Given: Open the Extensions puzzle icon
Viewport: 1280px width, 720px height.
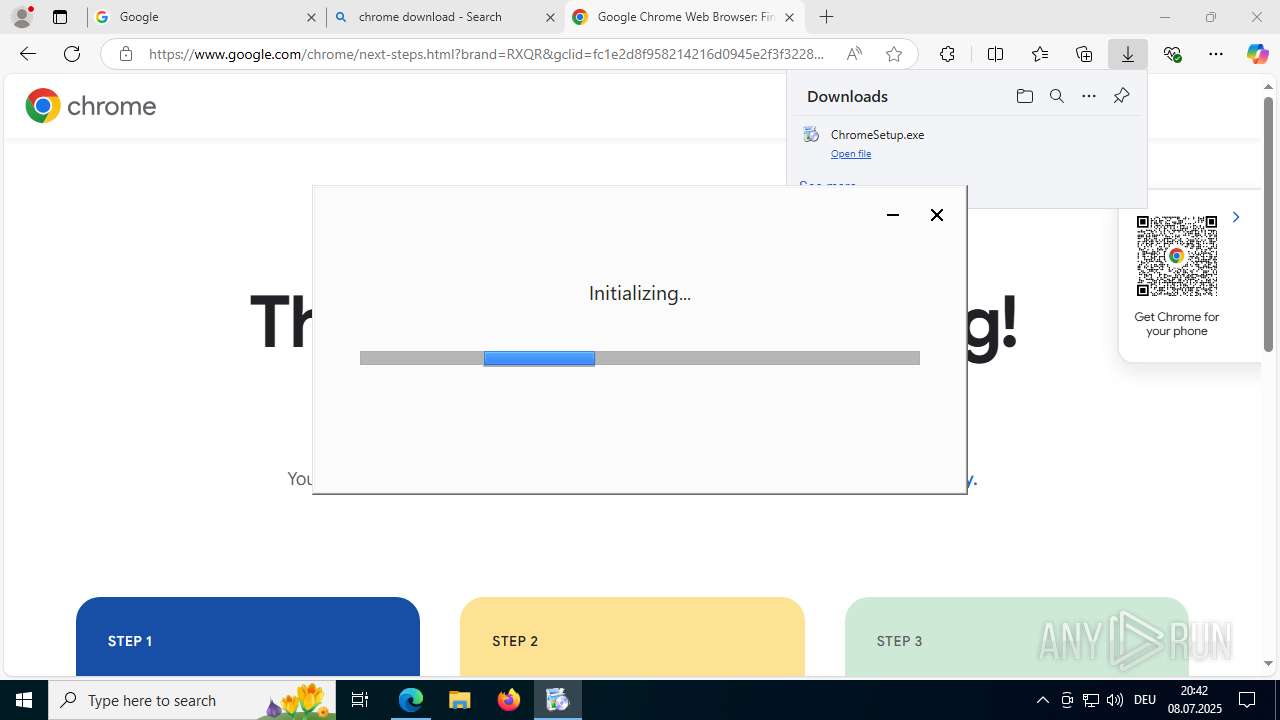Looking at the screenshot, I should [x=947, y=54].
